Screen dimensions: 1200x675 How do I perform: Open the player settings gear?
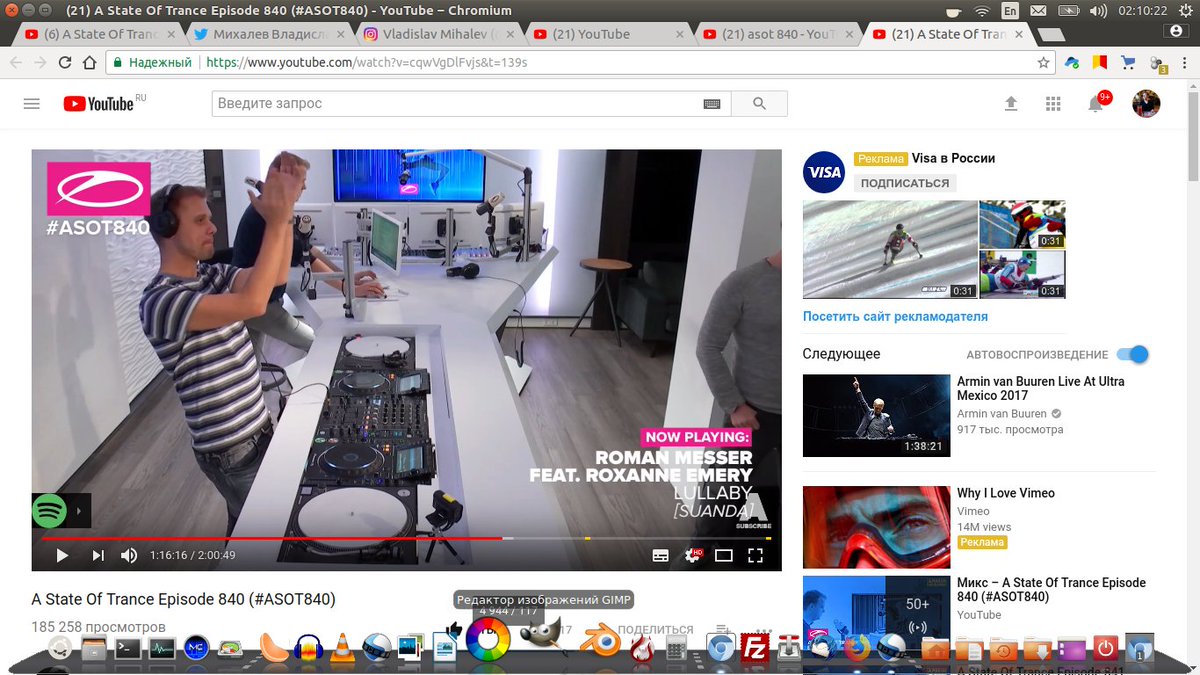pos(692,555)
